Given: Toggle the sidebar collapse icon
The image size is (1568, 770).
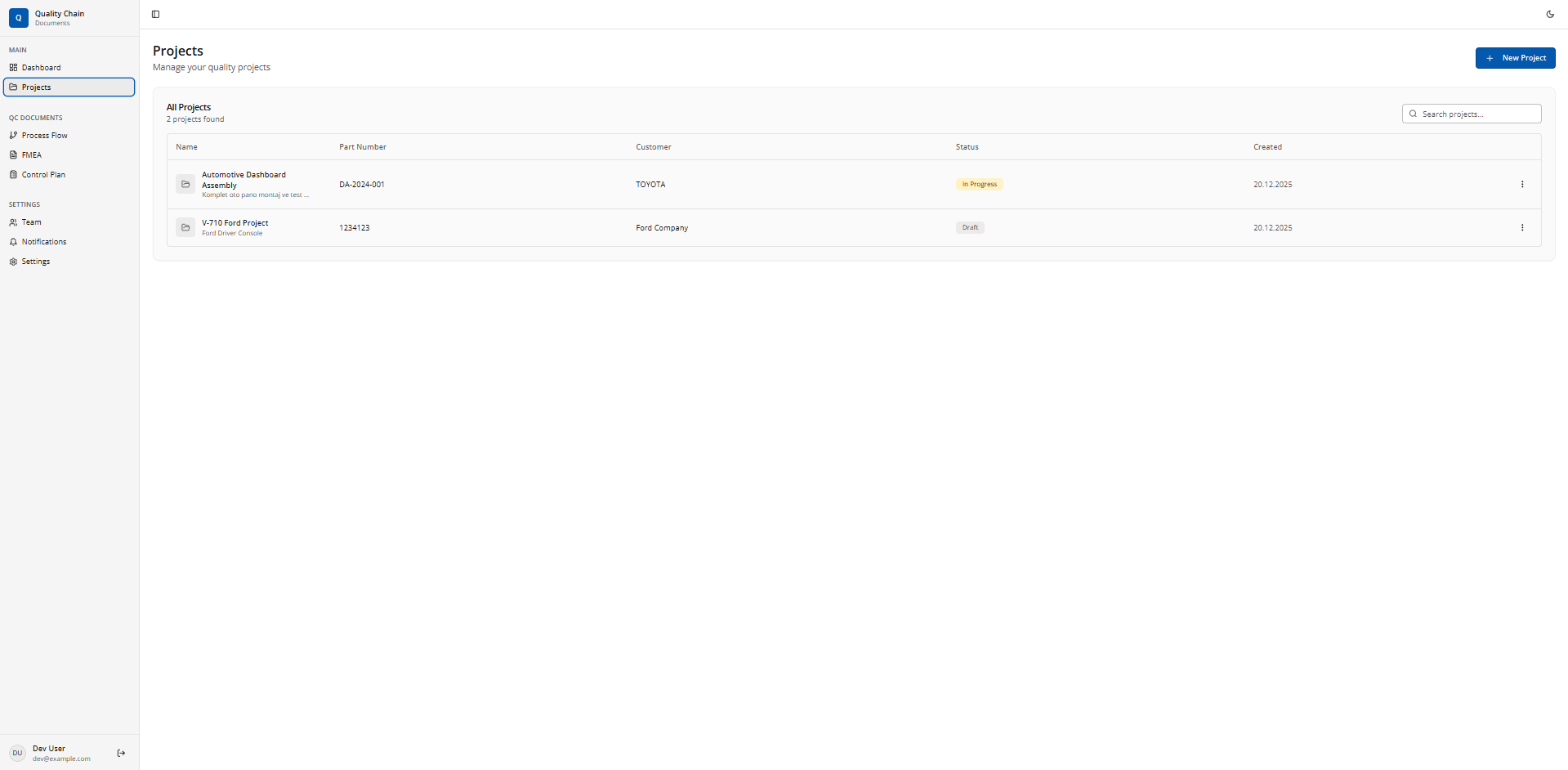Looking at the screenshot, I should point(155,14).
